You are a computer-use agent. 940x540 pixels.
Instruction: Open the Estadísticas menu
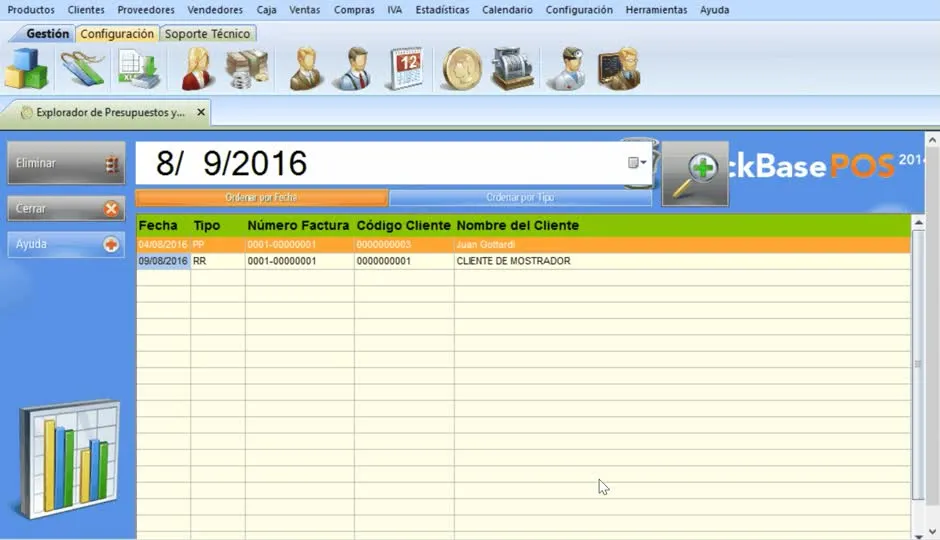click(442, 10)
